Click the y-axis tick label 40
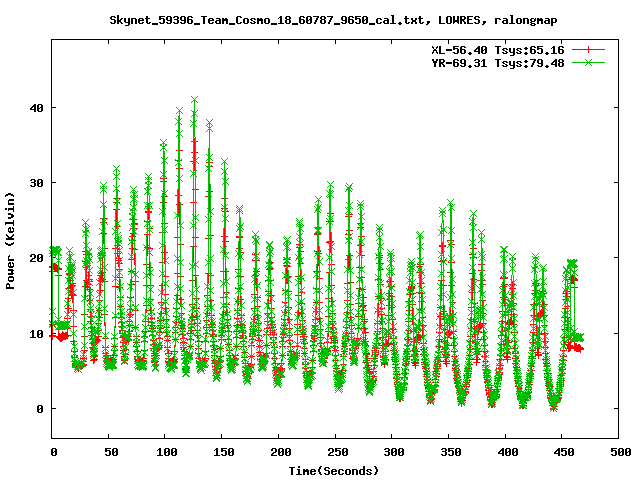640x480 pixels. tap(37, 108)
